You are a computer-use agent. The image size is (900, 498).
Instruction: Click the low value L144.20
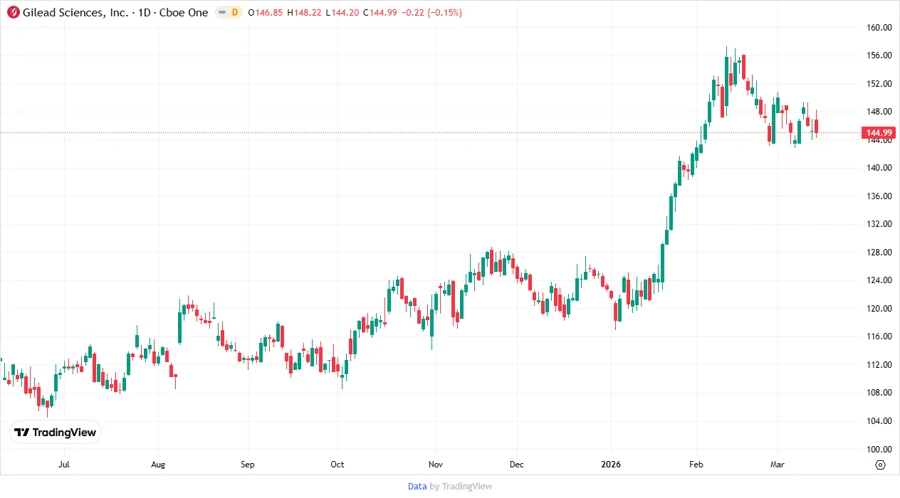[x=342, y=13]
